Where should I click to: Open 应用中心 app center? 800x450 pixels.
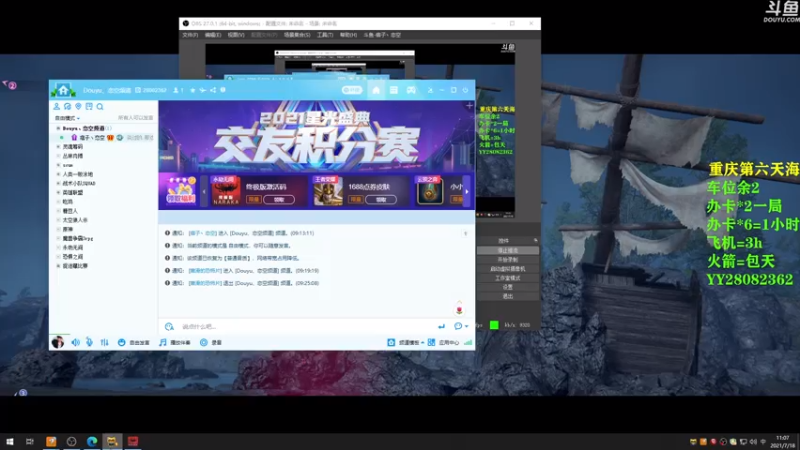pyautogui.click(x=443, y=343)
